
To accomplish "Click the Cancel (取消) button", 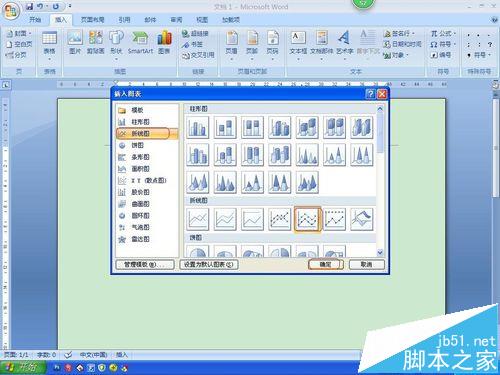I will (366, 265).
